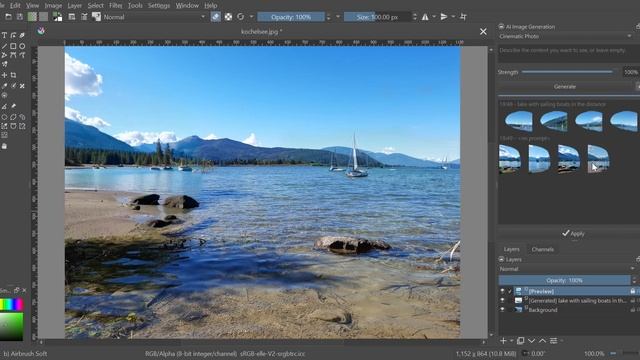Image resolution: width=640 pixels, height=360 pixels.
Task: Select the Text tool in the toolbox
Action: [4, 36]
